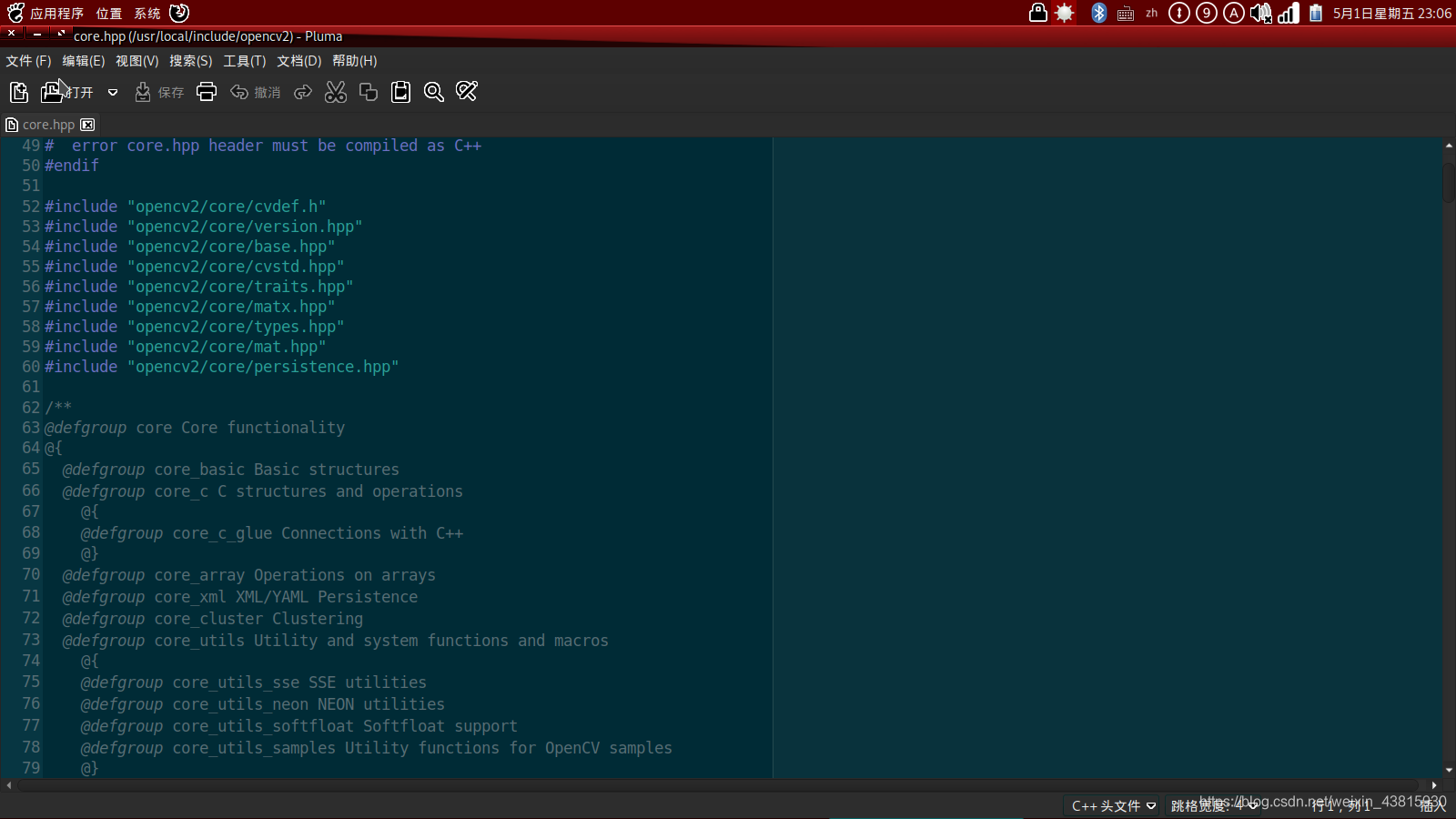Click 'core_utils_neon NEON utilities' line
The image size is (1456, 819).
coord(263,704)
